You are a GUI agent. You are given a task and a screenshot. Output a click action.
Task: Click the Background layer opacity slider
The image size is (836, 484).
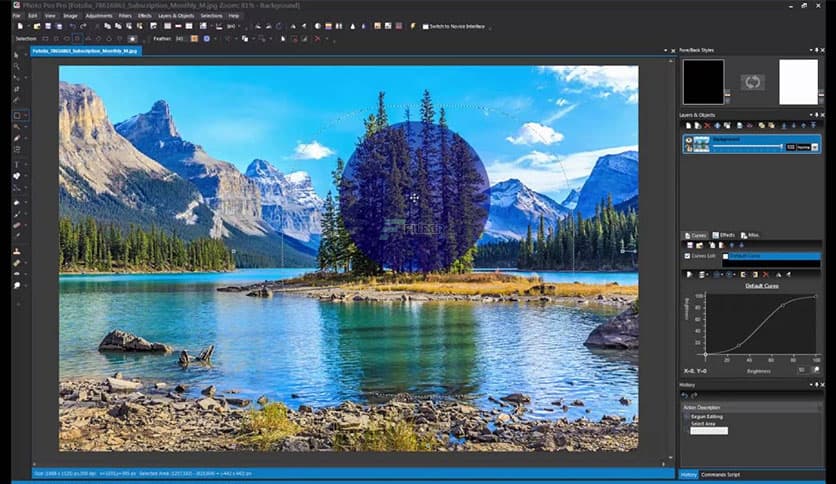(747, 147)
